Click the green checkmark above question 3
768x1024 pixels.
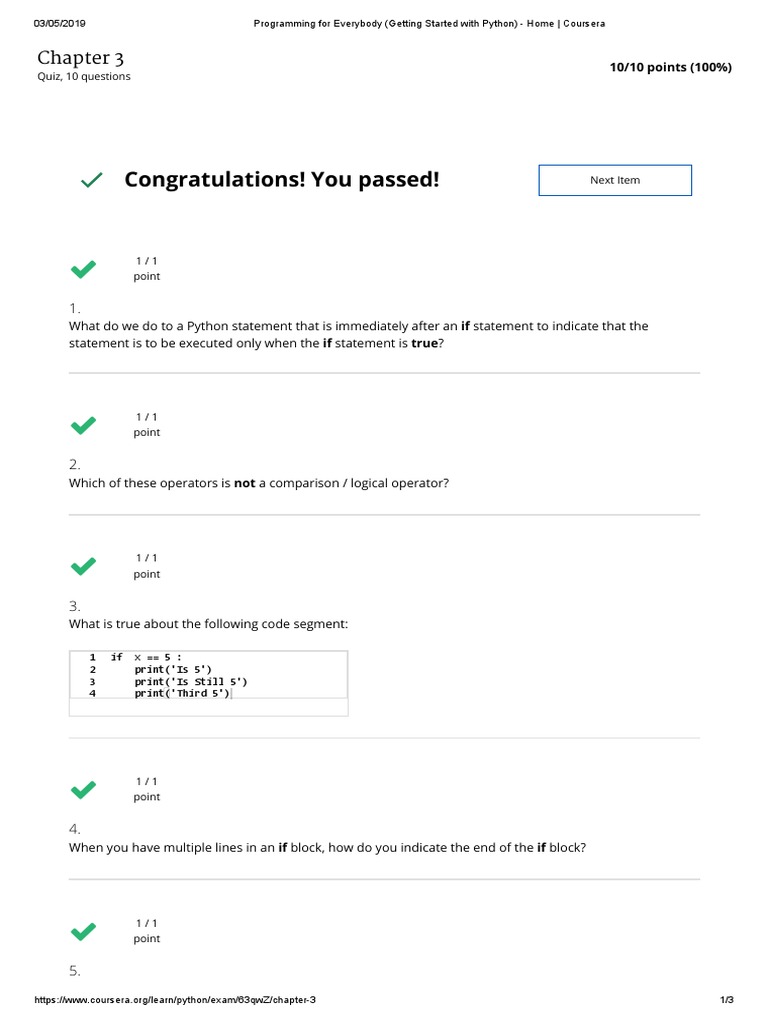click(x=83, y=566)
